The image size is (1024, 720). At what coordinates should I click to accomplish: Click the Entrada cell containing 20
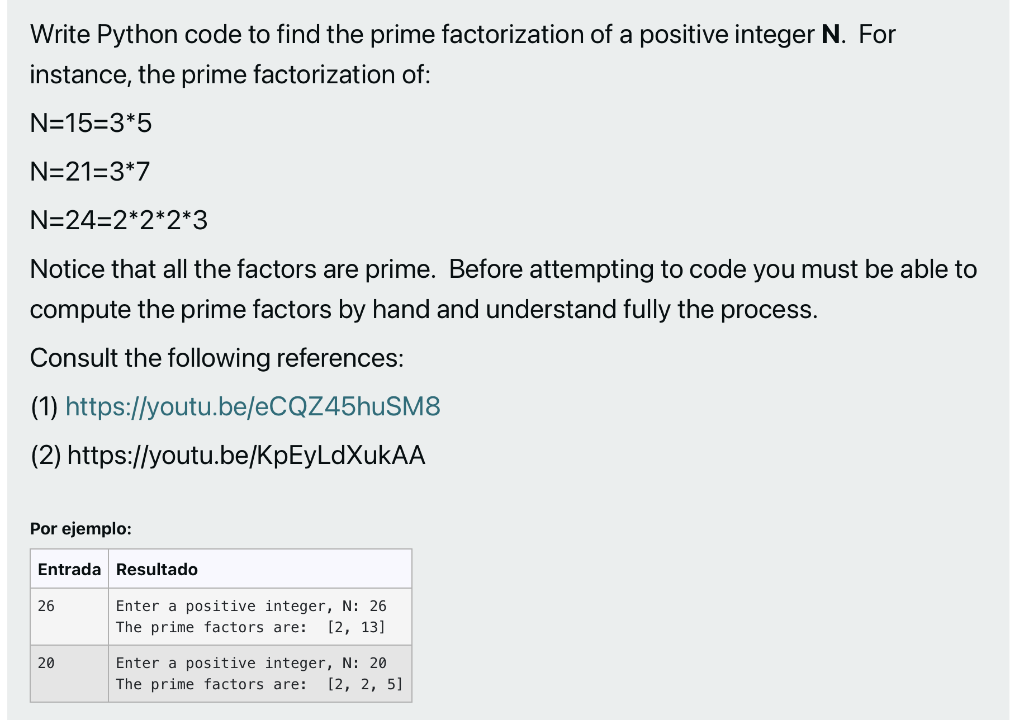69,674
